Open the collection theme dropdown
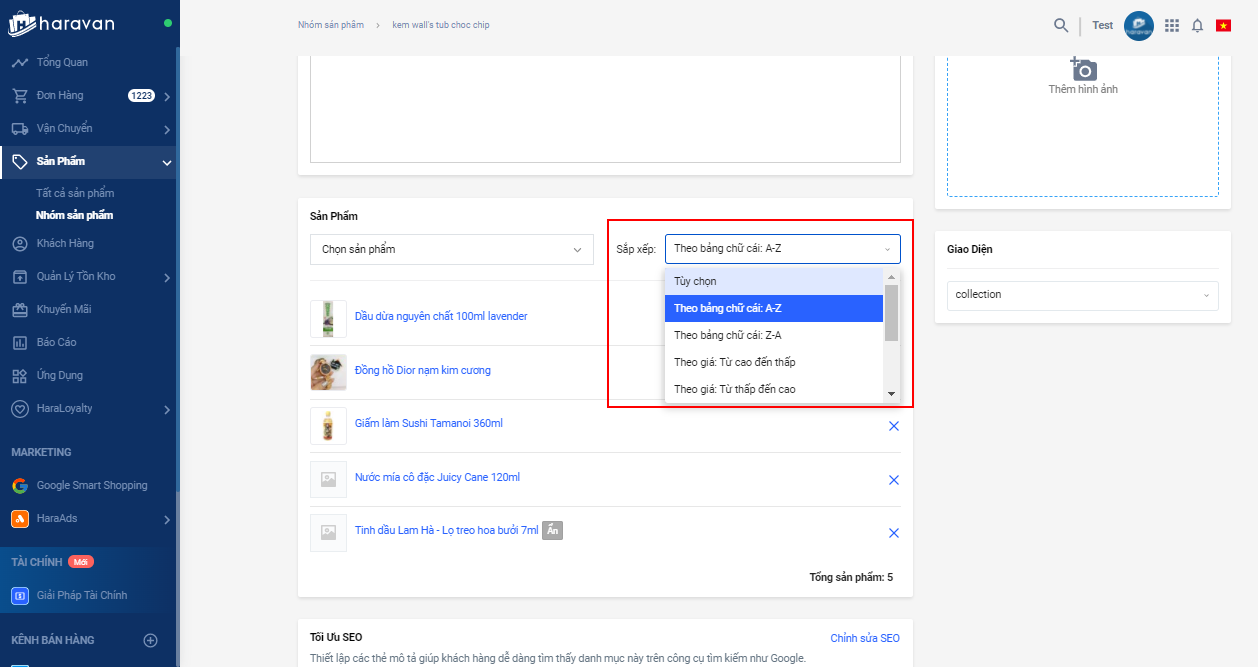This screenshot has height=667, width=1258. pos(1082,295)
